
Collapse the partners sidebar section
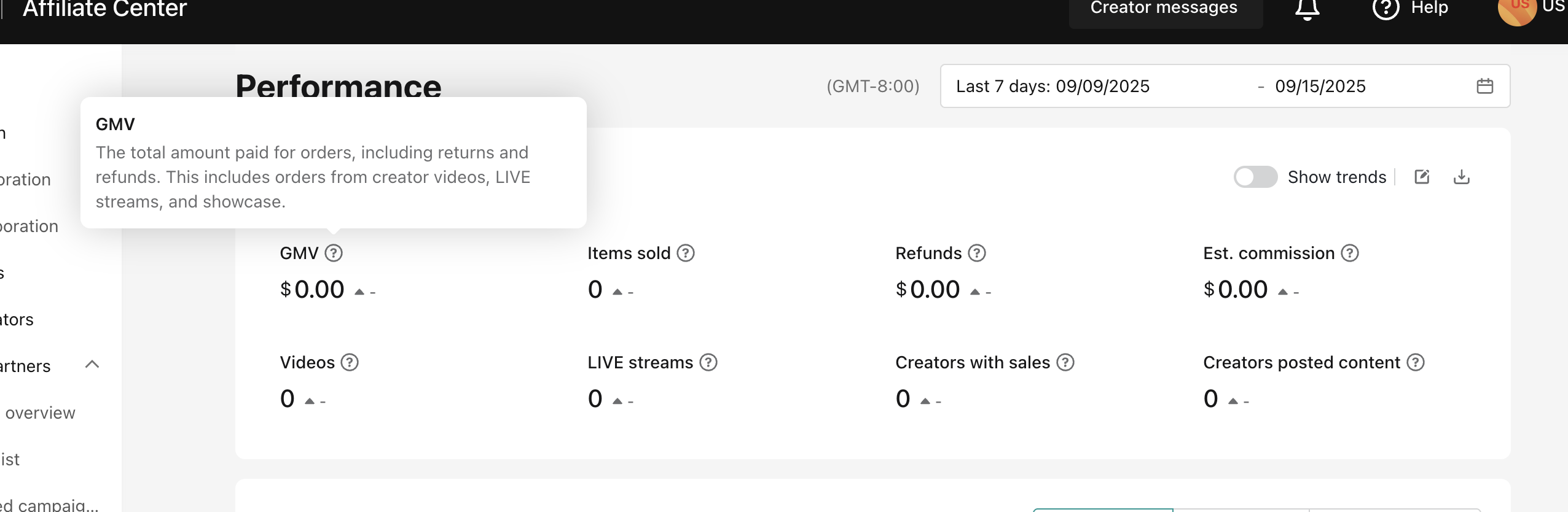point(92,365)
